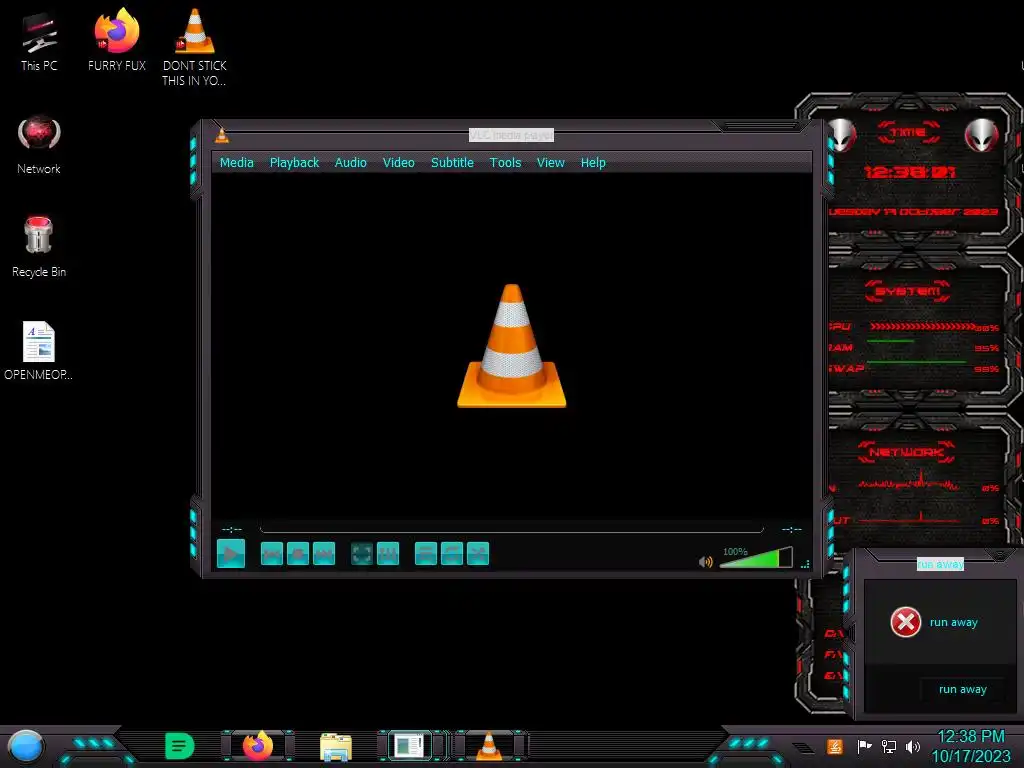Open the green chat app on taskbar

coord(180,746)
